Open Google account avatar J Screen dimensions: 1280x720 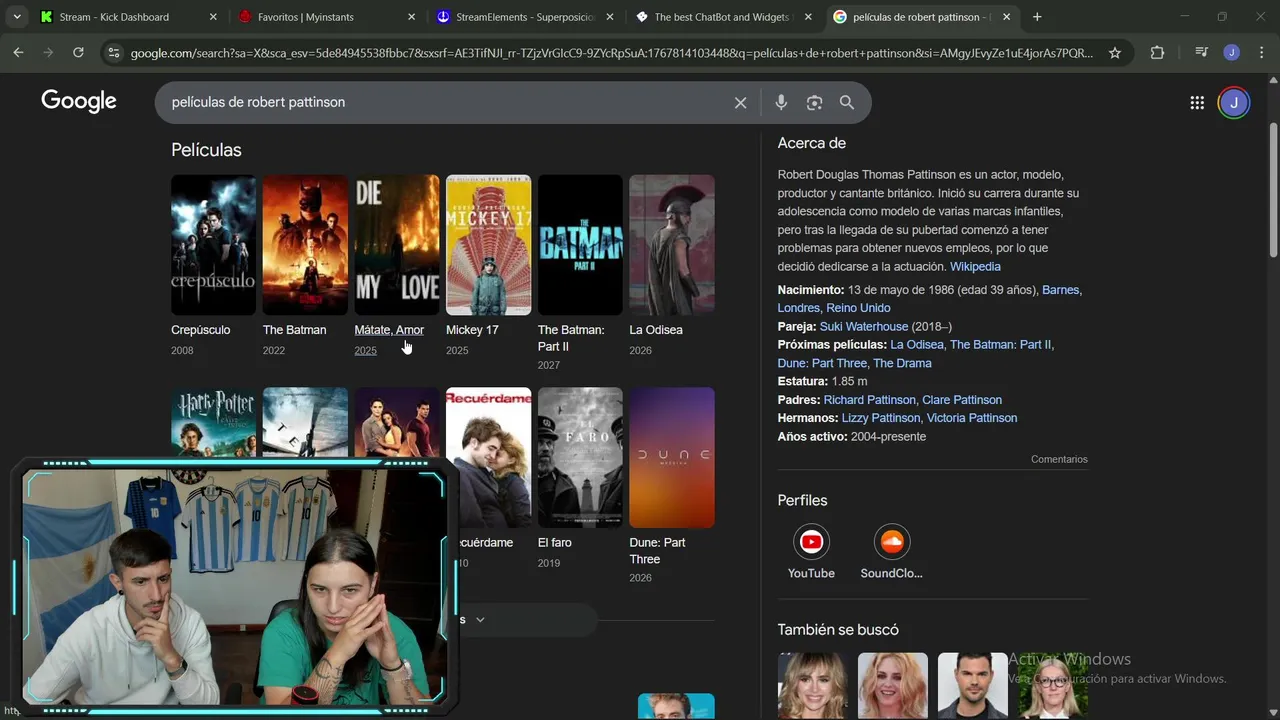click(1234, 102)
